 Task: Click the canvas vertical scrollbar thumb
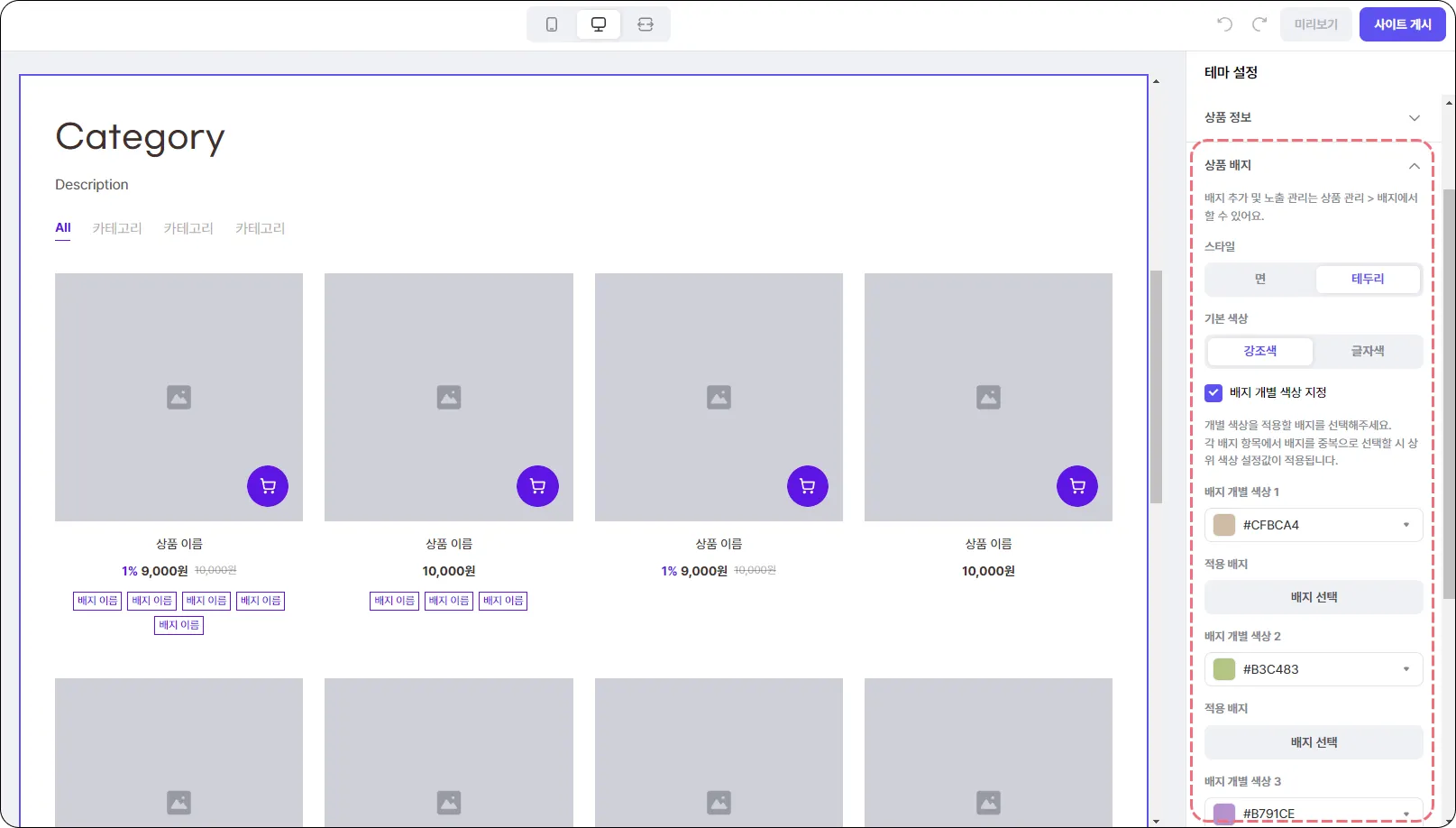click(x=1156, y=386)
